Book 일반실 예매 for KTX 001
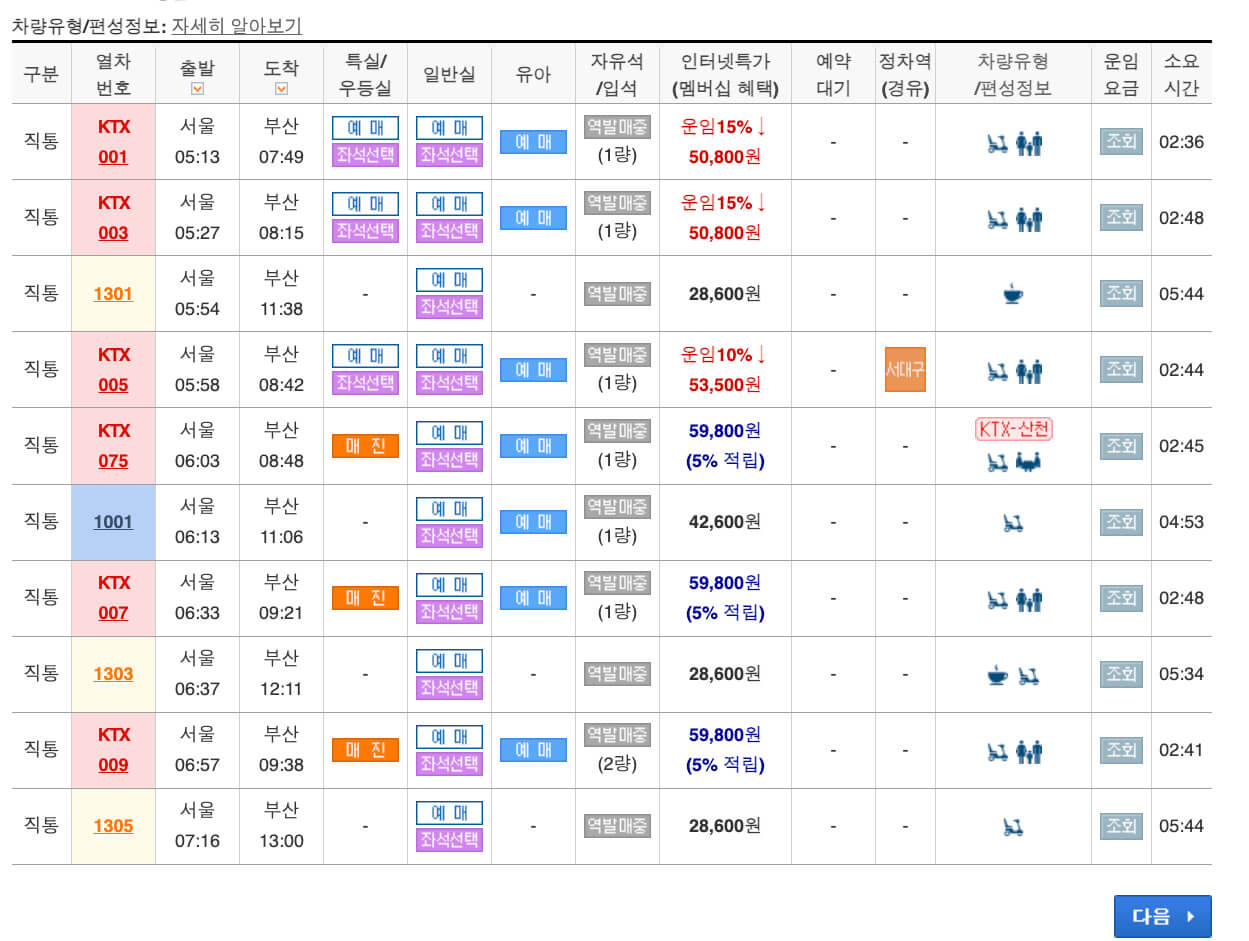Screen dimensions: 1249x941 click(449, 128)
